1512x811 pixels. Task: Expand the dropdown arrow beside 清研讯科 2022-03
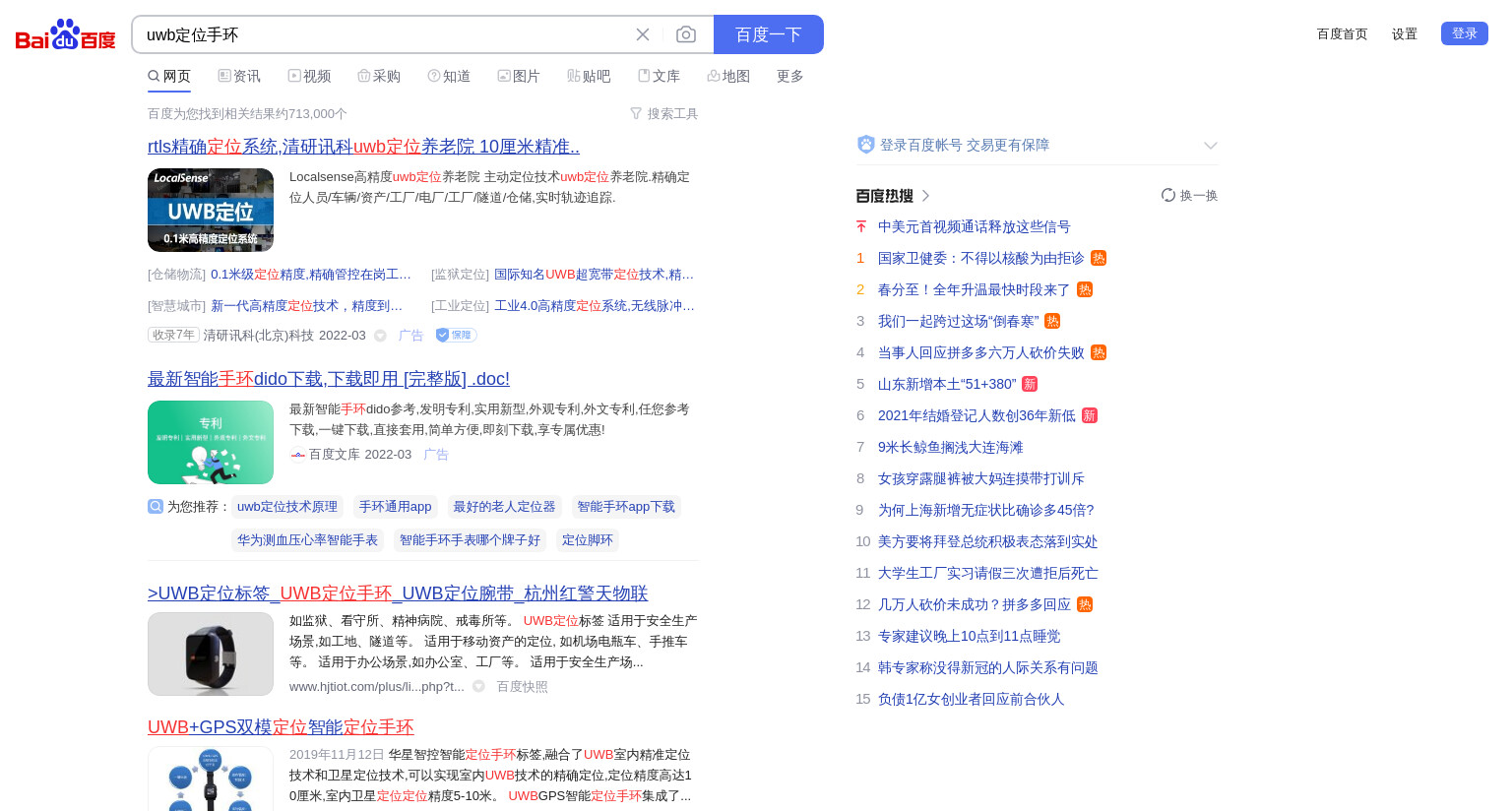[380, 336]
